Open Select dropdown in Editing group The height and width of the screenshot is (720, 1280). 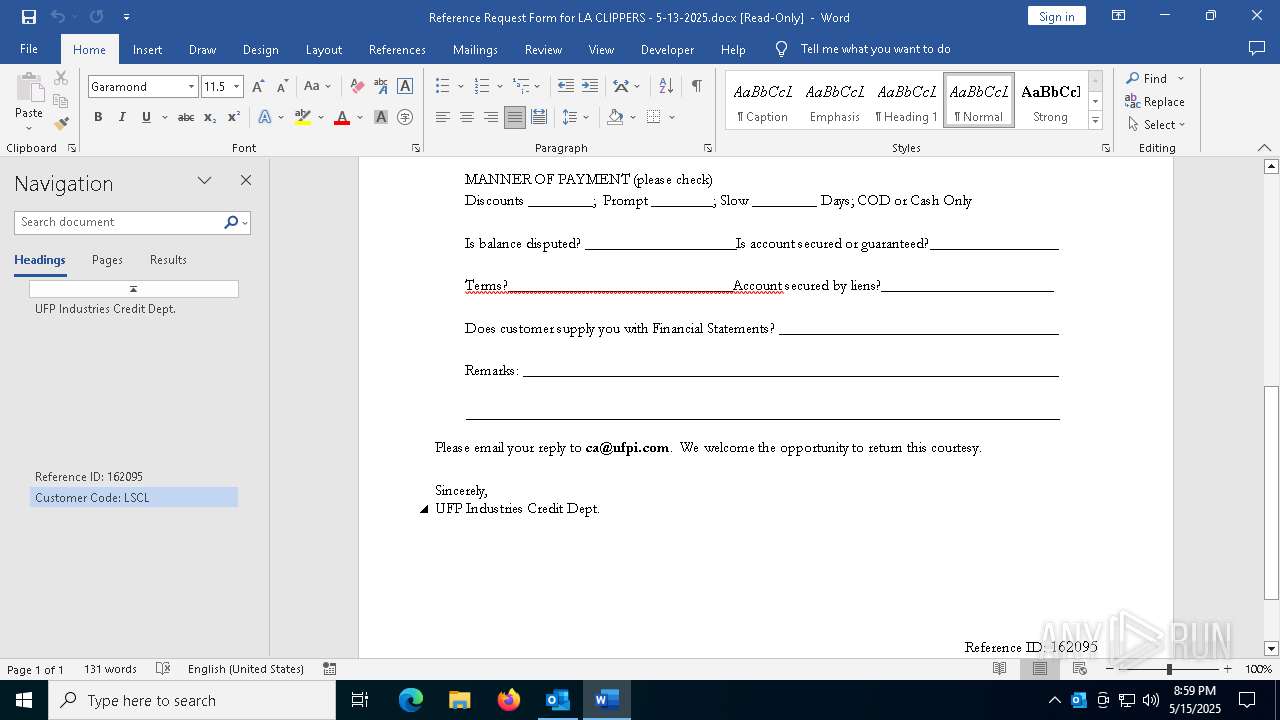pyautogui.click(x=1155, y=125)
